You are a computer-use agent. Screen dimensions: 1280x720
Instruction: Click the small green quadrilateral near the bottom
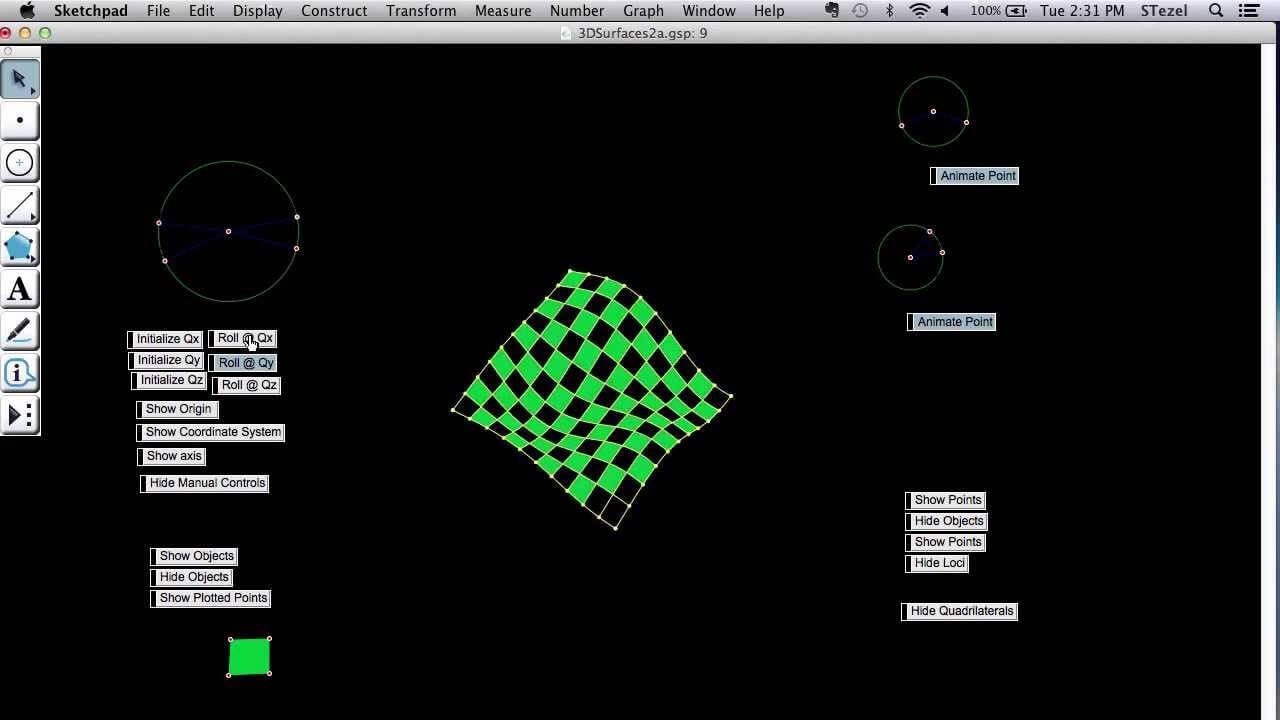pos(248,656)
